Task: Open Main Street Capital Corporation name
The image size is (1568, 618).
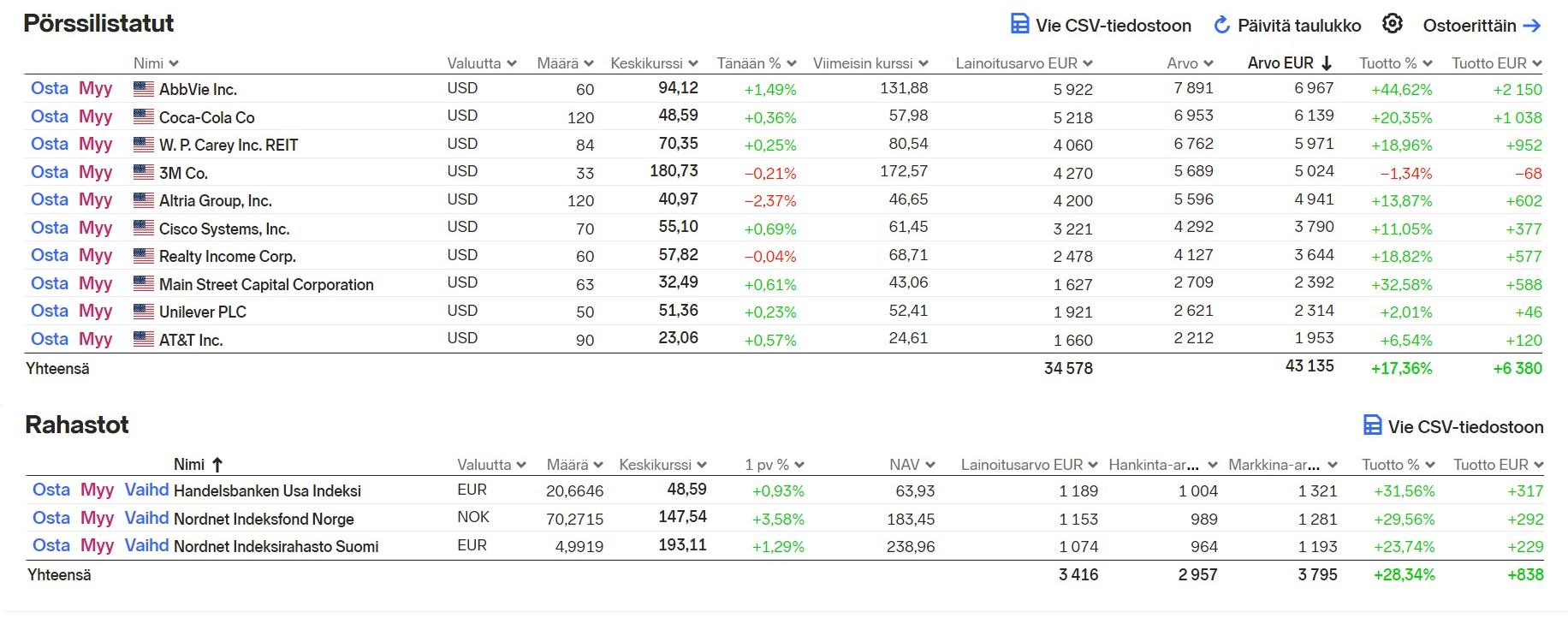Action: tap(266, 284)
